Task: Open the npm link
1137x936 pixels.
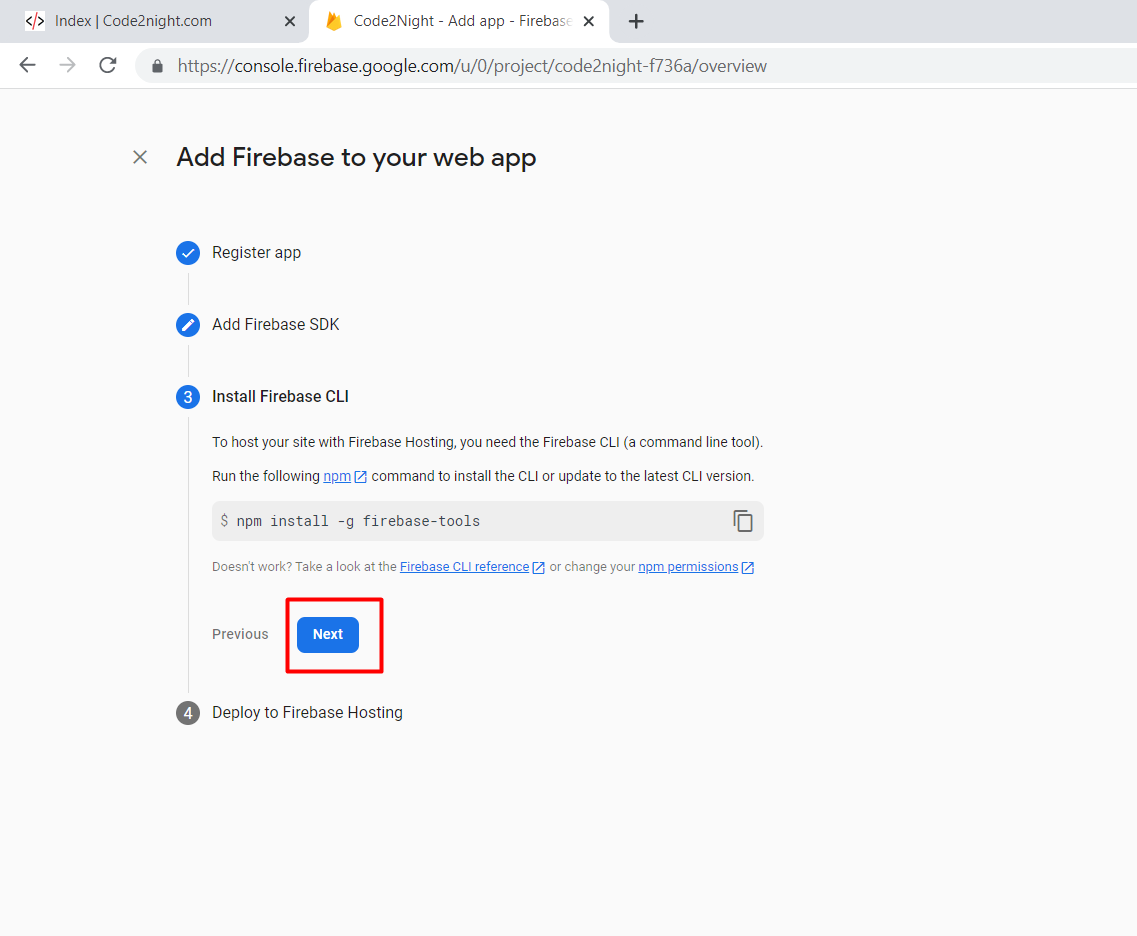Action: click(337, 476)
